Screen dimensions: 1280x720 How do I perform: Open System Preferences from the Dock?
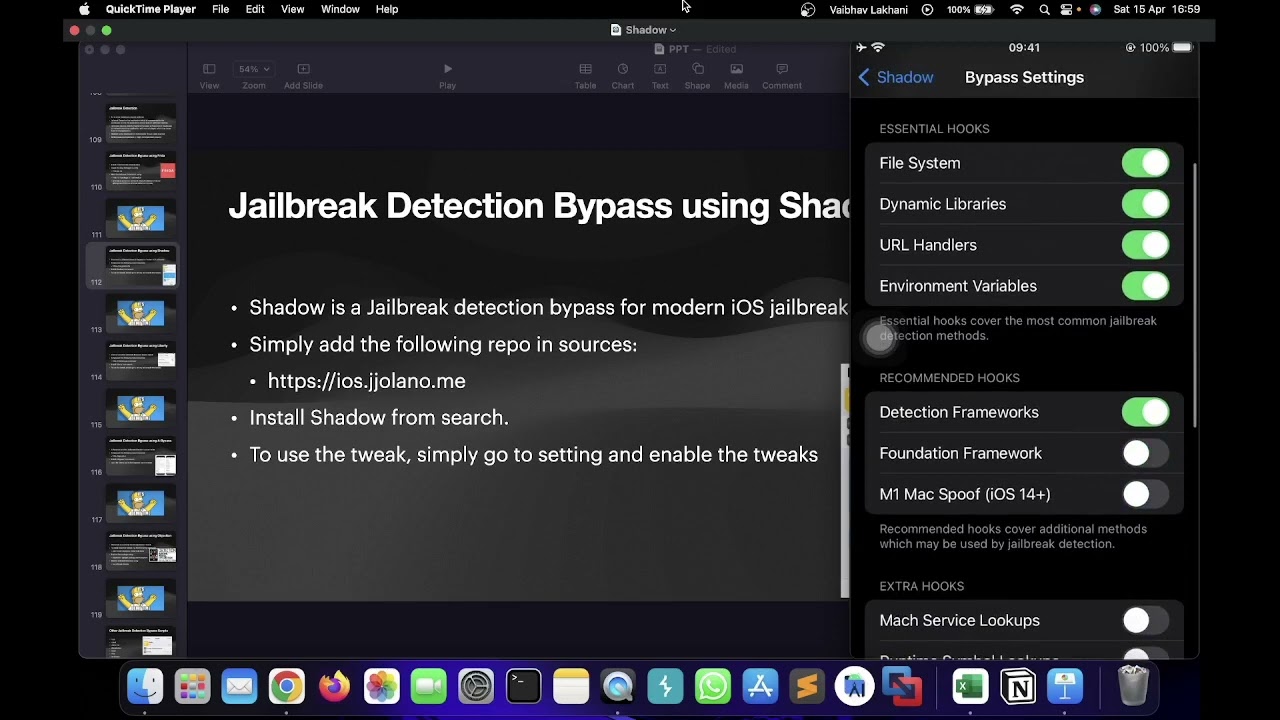(476, 687)
